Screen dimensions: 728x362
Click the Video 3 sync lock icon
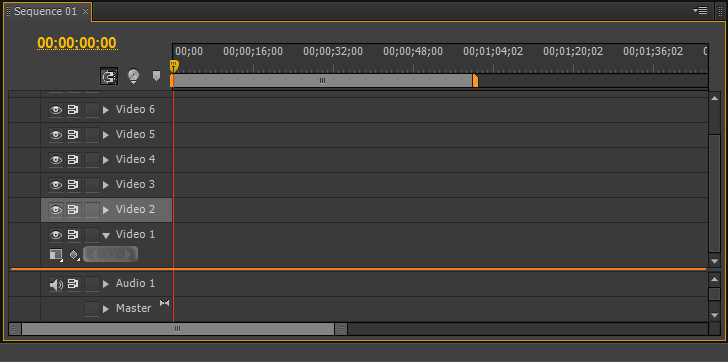pos(73,185)
